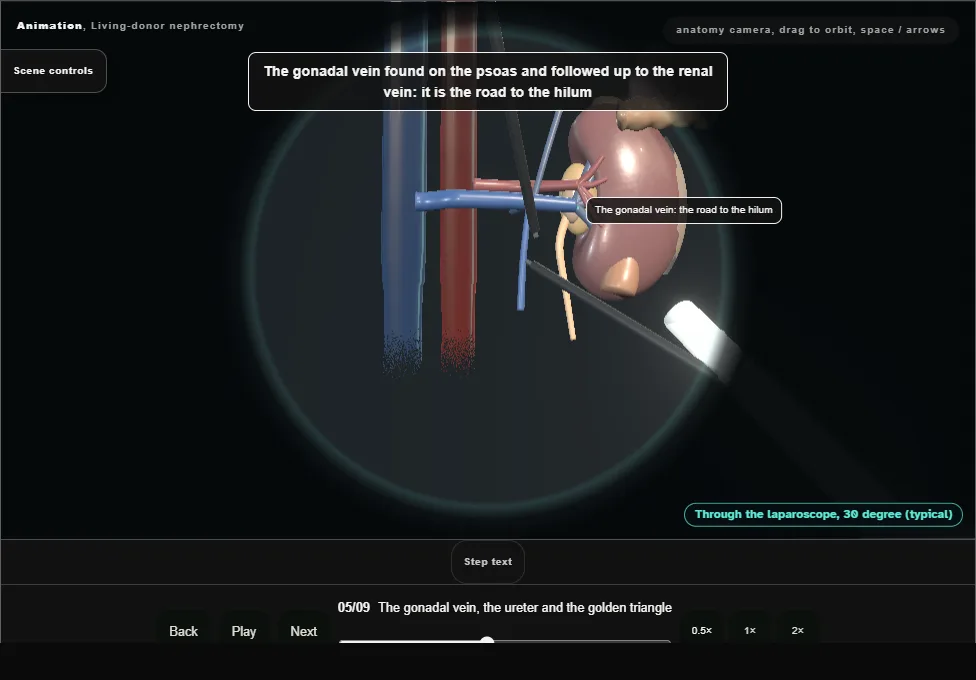Click the timeline progress slider handle

pyautogui.click(x=487, y=640)
